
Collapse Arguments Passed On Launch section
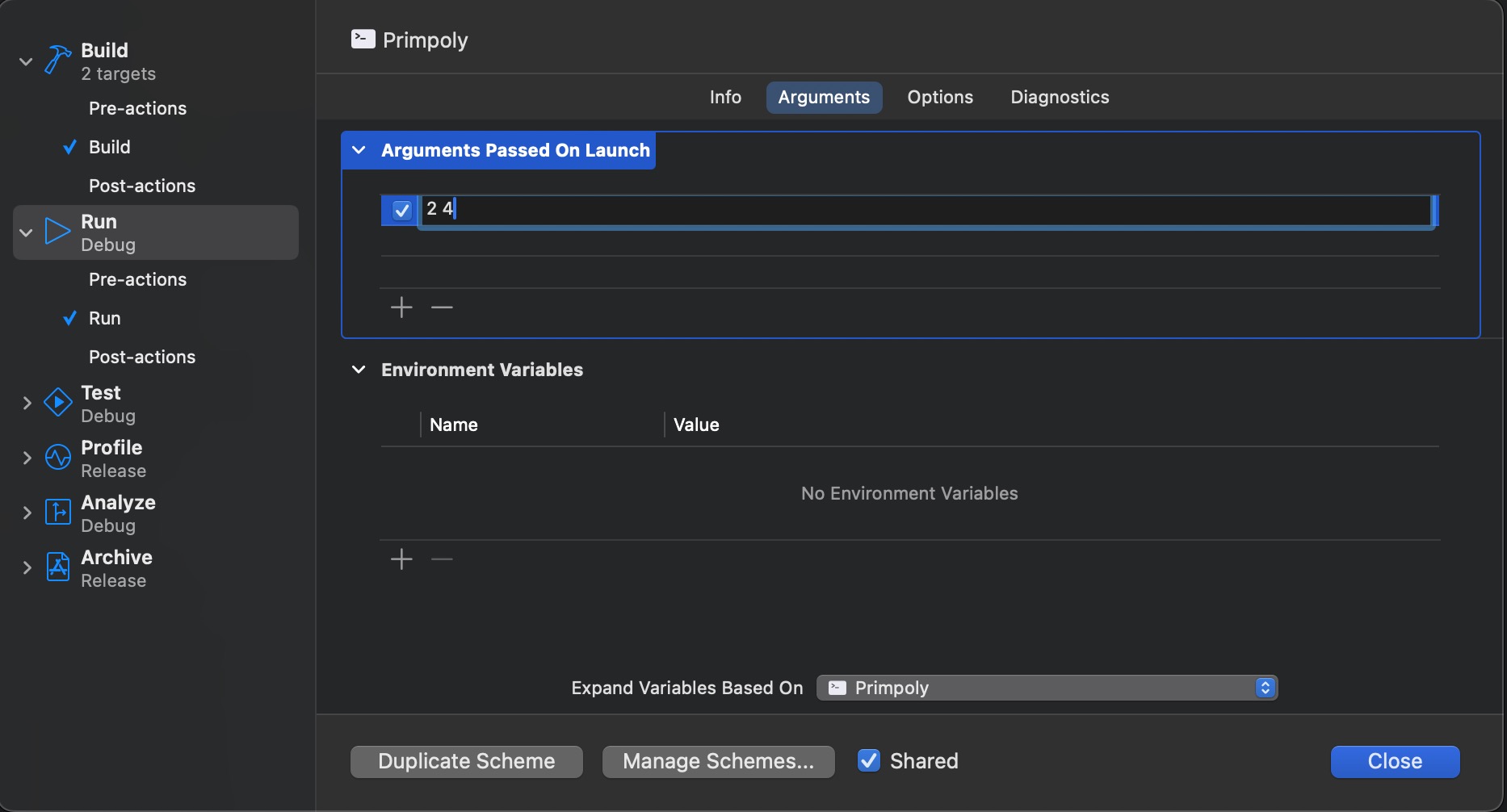point(359,150)
